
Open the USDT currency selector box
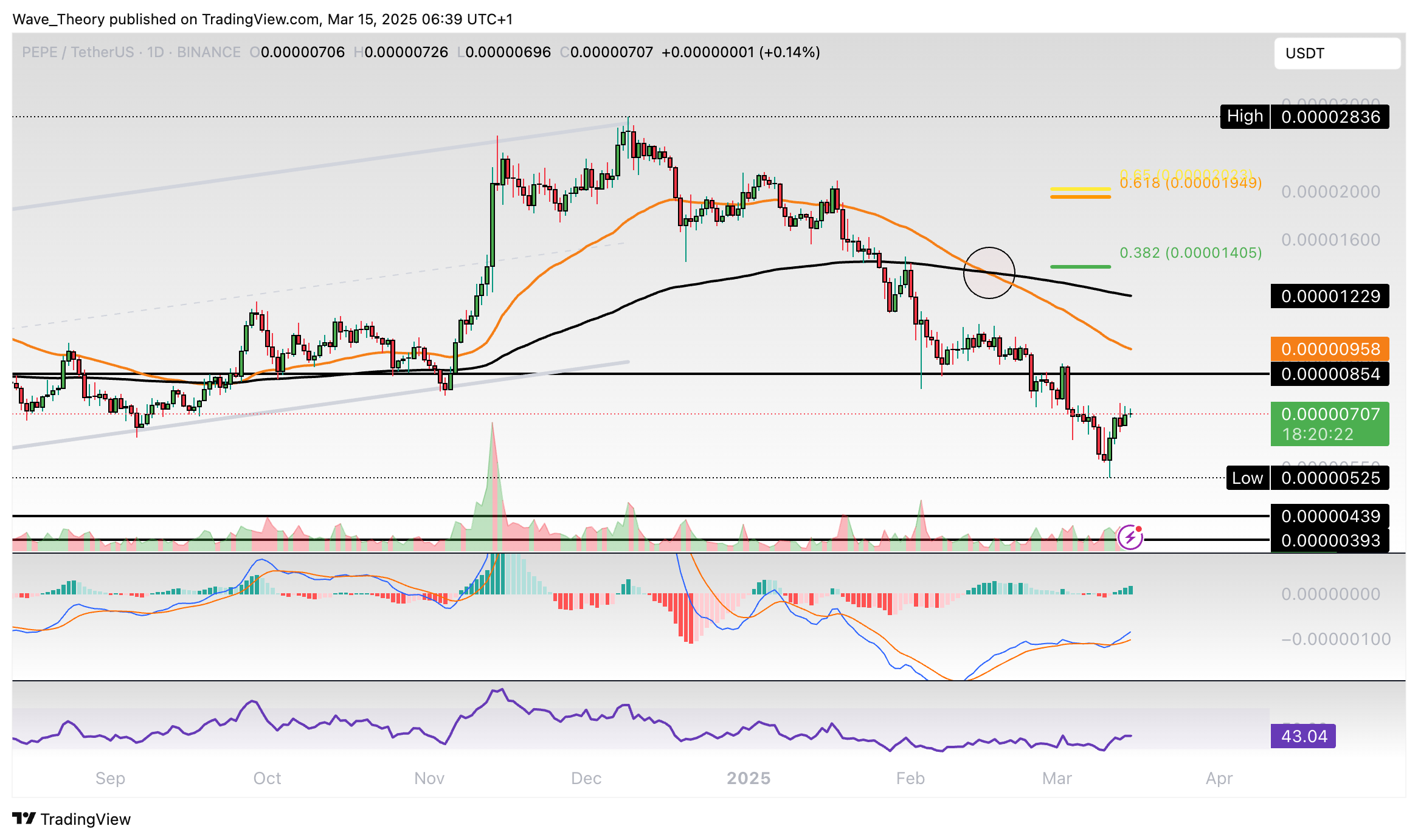(1337, 53)
